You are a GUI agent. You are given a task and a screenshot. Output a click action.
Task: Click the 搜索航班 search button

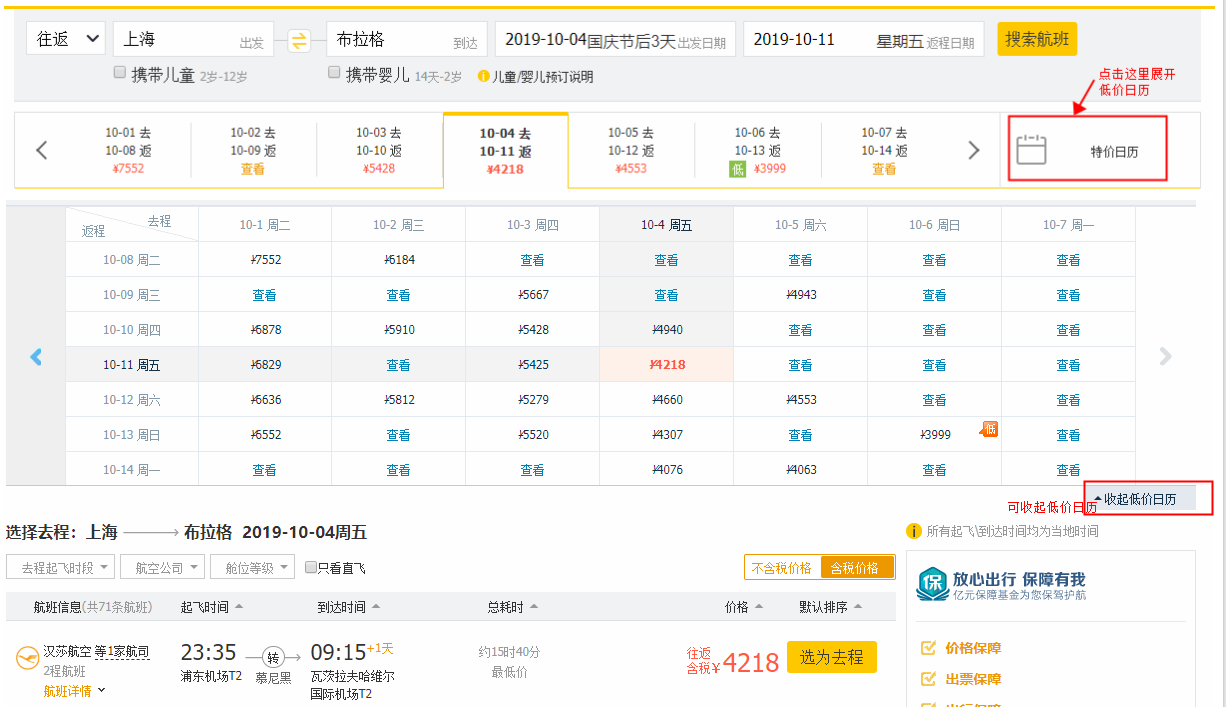1036,36
